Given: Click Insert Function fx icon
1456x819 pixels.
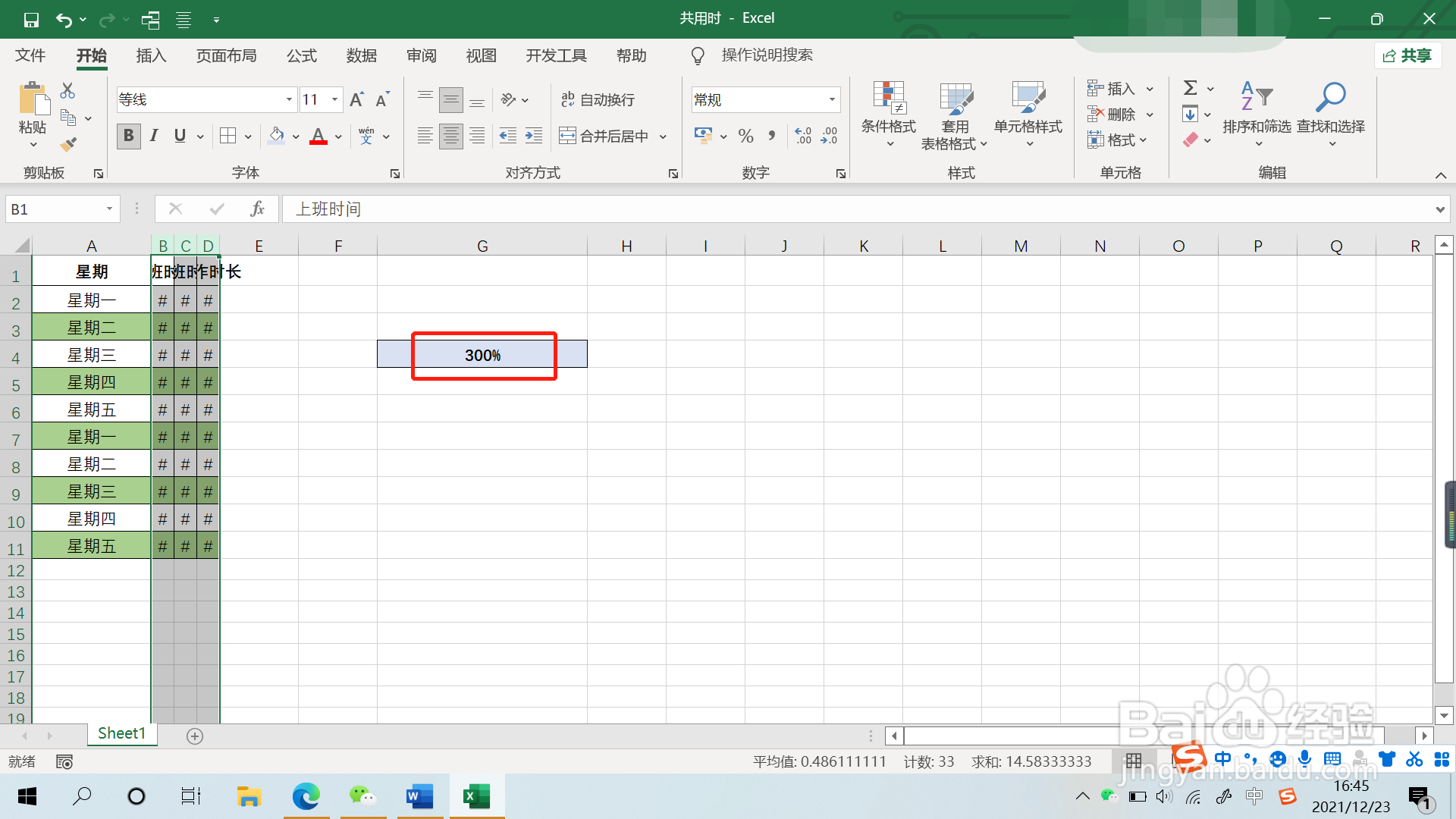Looking at the screenshot, I should pos(257,209).
